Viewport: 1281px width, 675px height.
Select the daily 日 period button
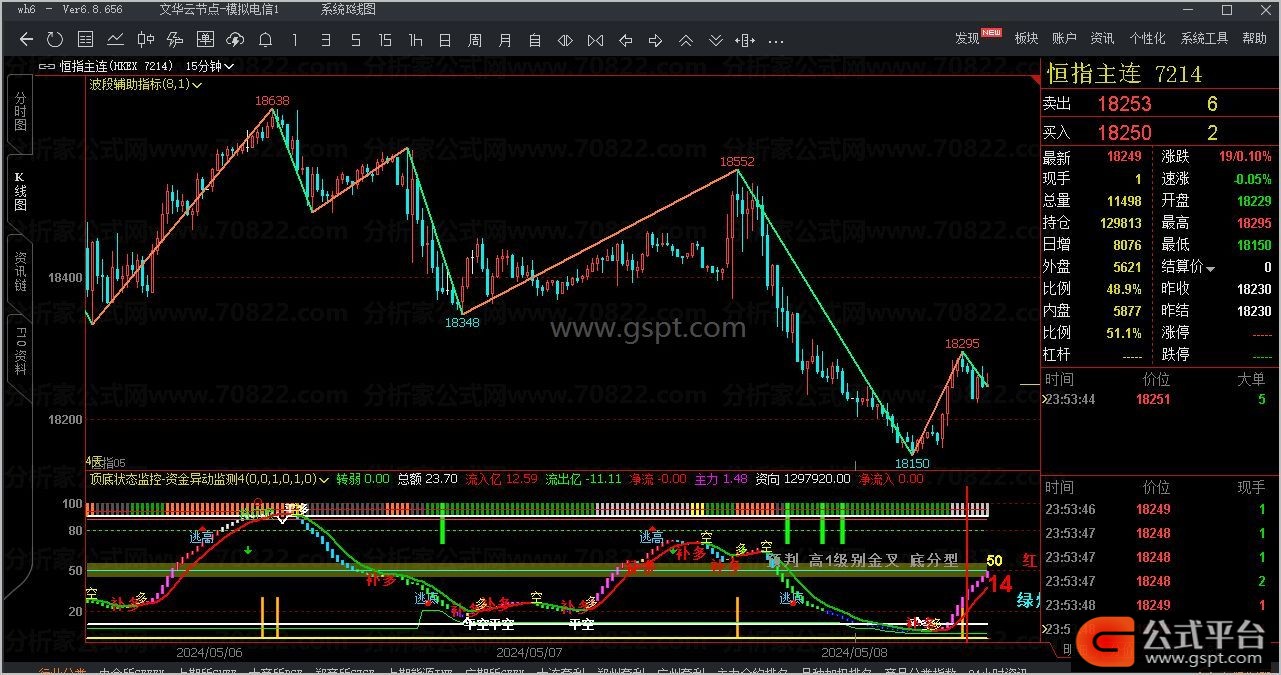point(445,40)
